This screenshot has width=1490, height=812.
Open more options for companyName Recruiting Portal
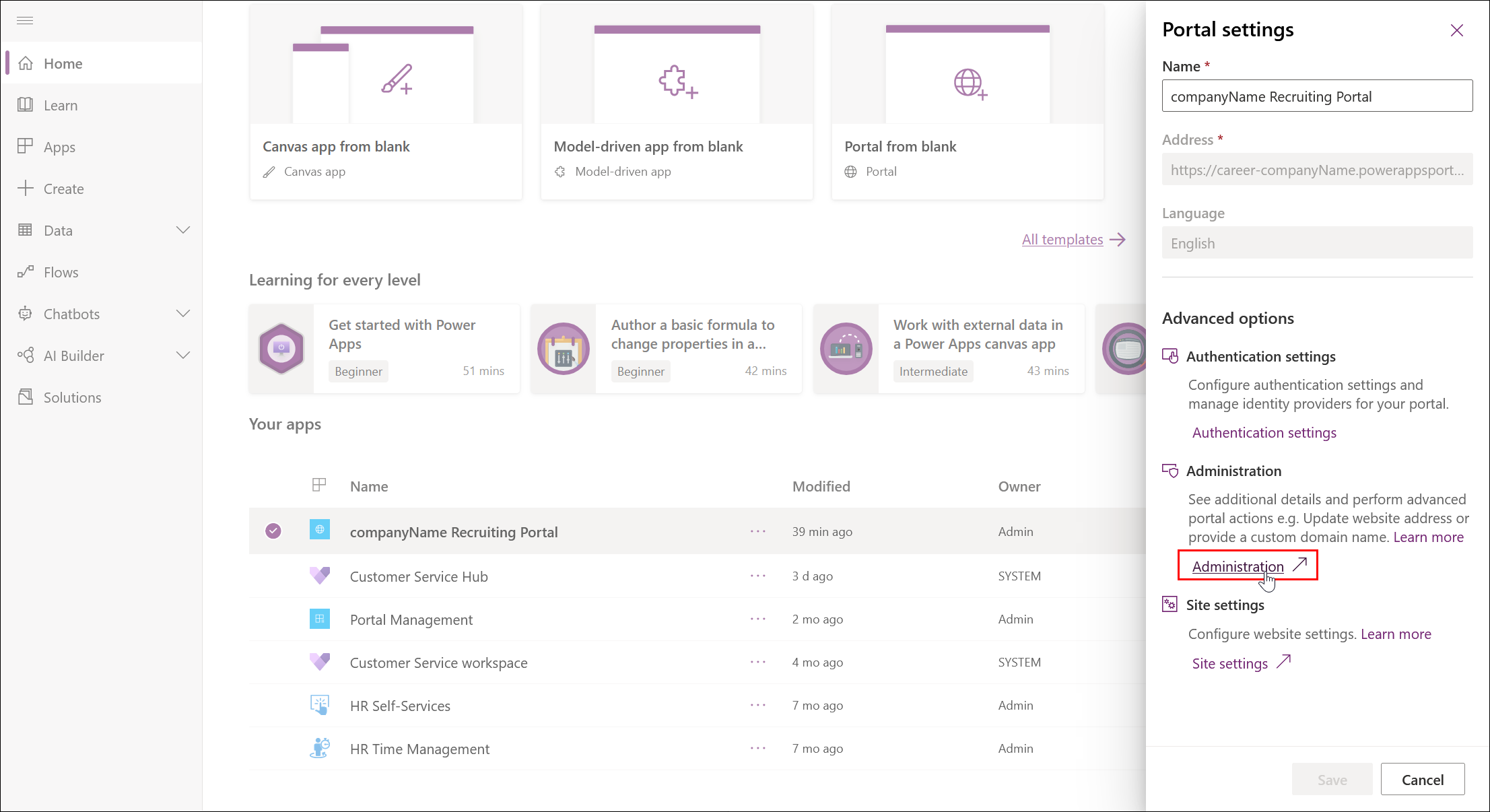[758, 531]
